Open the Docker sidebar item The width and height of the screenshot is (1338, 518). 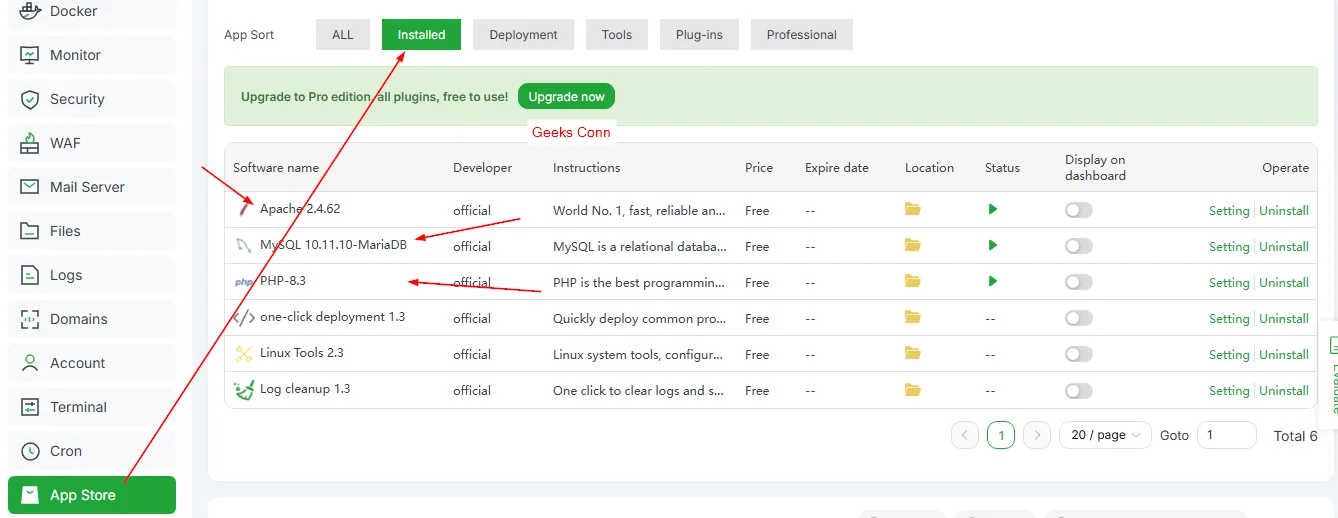(x=92, y=13)
